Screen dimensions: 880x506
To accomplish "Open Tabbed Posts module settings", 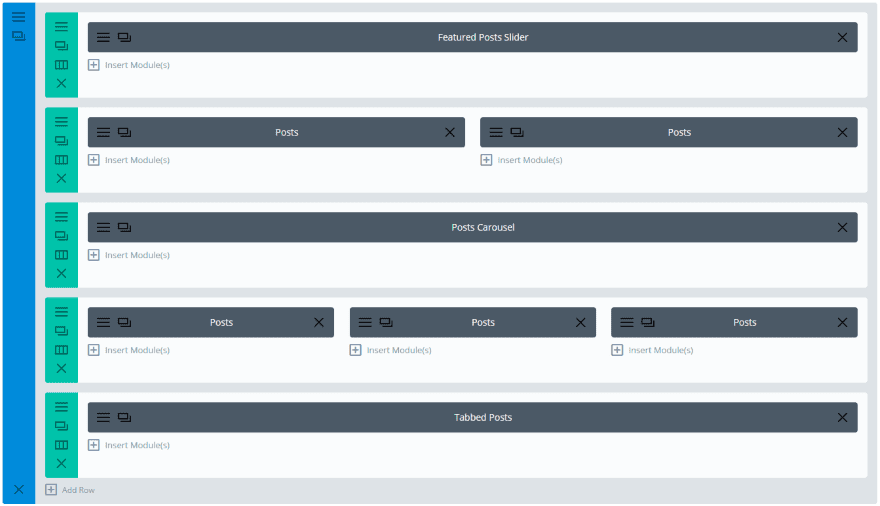I will 103,417.
